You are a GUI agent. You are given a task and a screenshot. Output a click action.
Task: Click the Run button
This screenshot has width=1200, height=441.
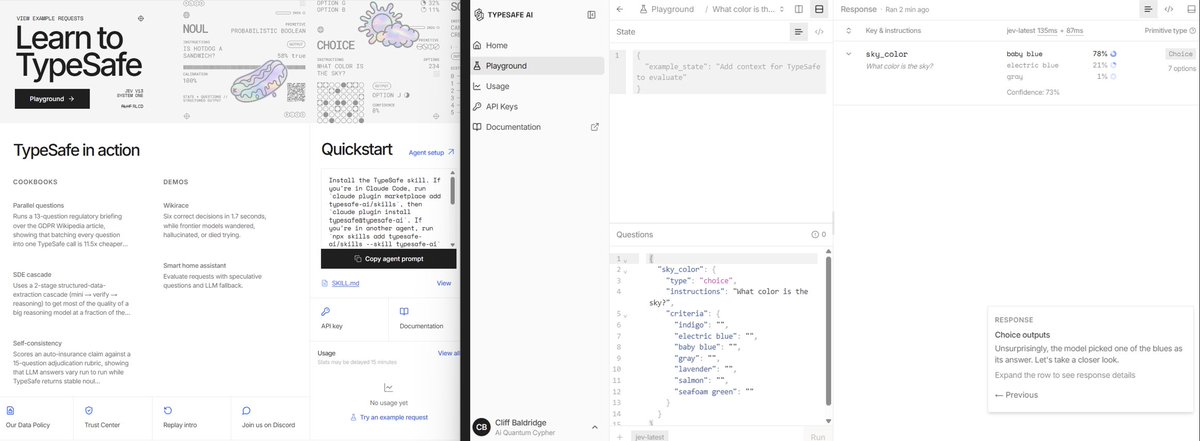tap(818, 437)
